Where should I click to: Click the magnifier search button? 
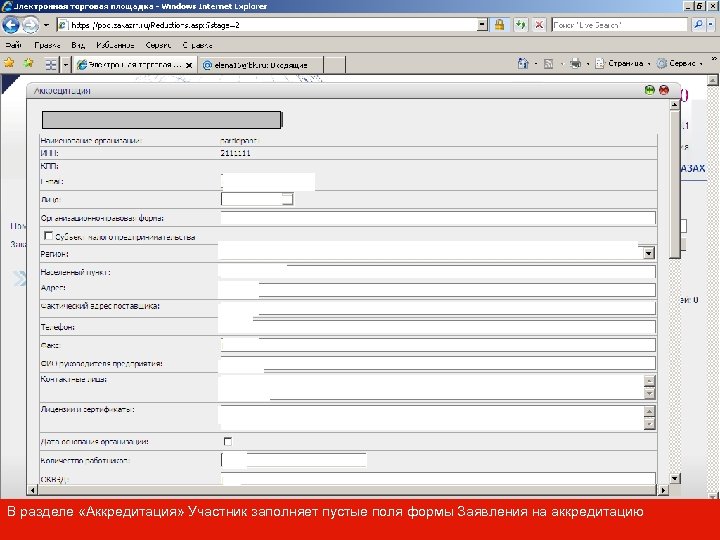point(698,25)
